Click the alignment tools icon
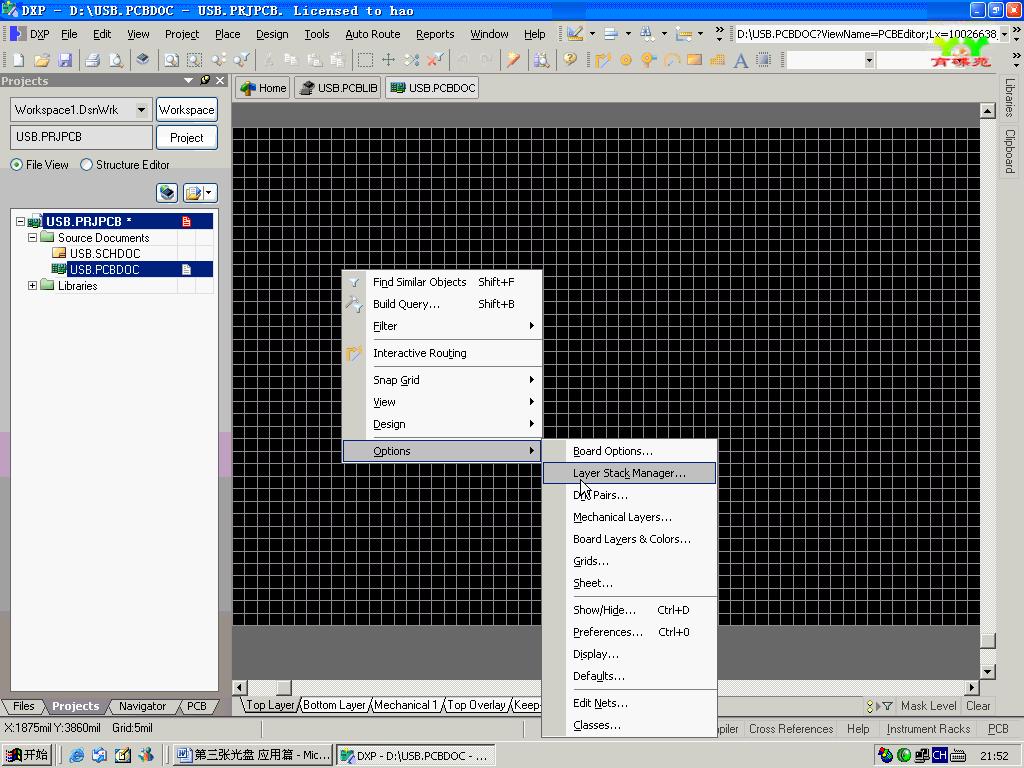The height and width of the screenshot is (768, 1024). 611,34
